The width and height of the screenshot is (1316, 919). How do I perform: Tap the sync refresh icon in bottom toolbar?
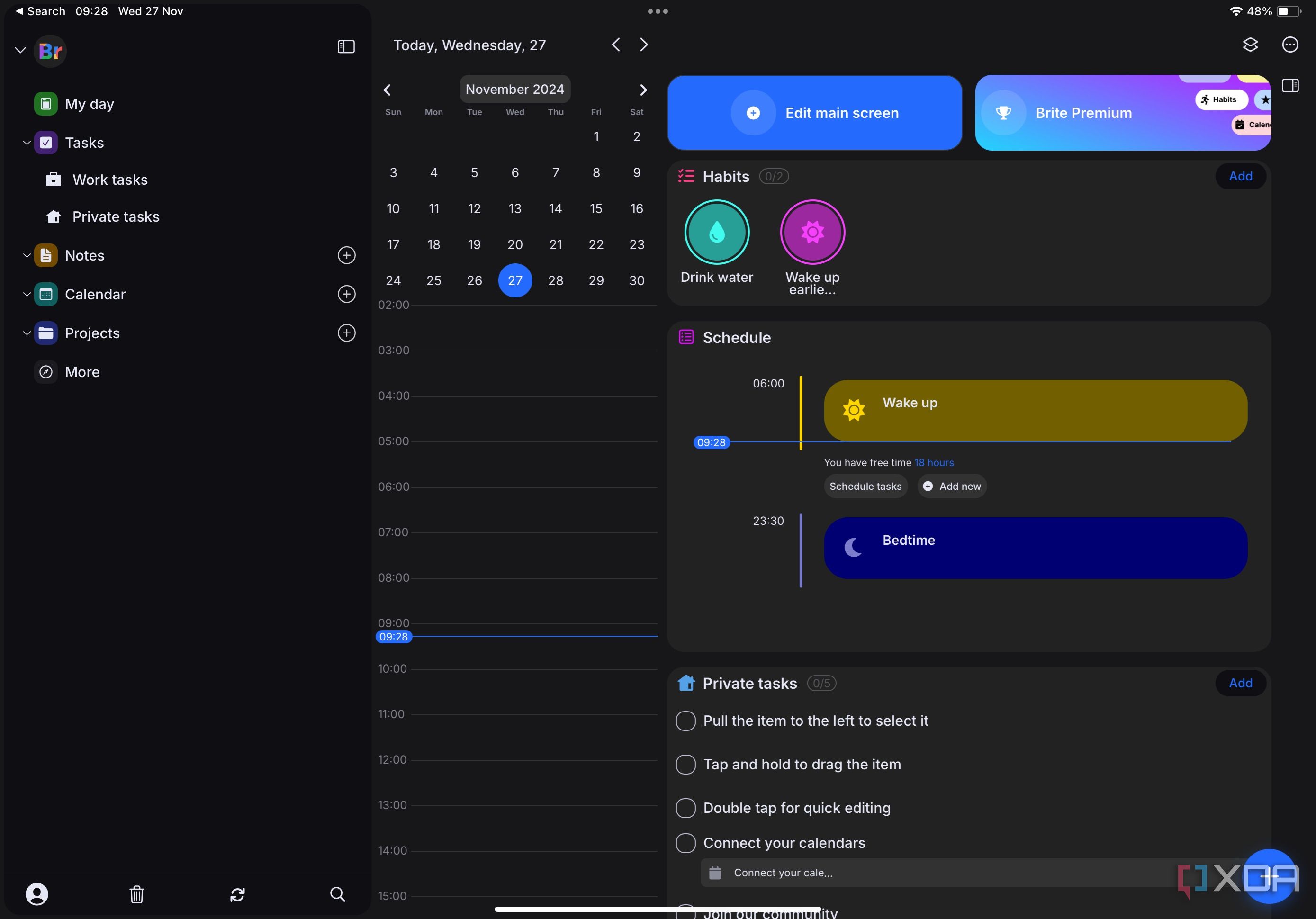[x=237, y=894]
